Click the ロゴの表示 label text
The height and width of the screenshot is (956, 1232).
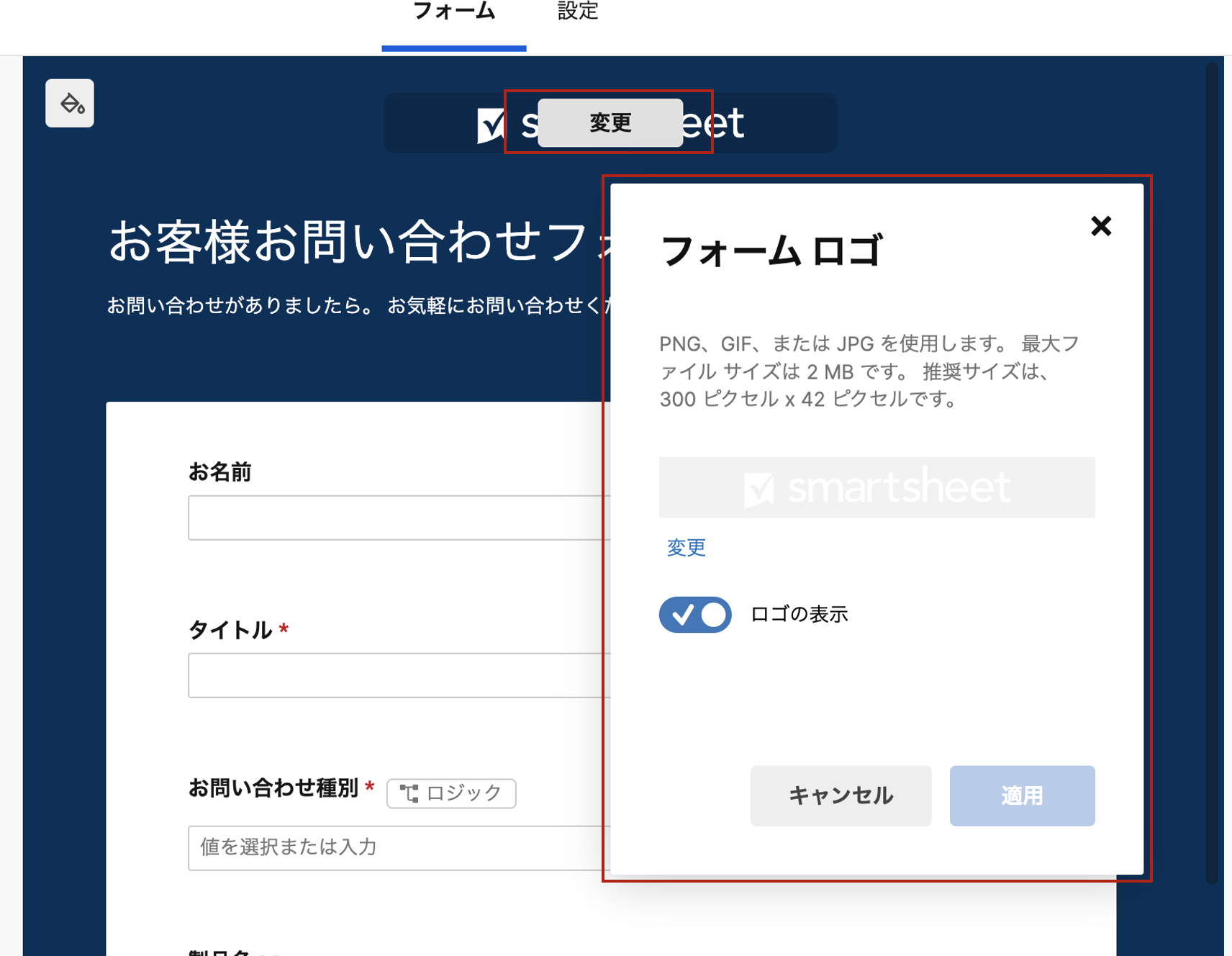[x=799, y=614]
